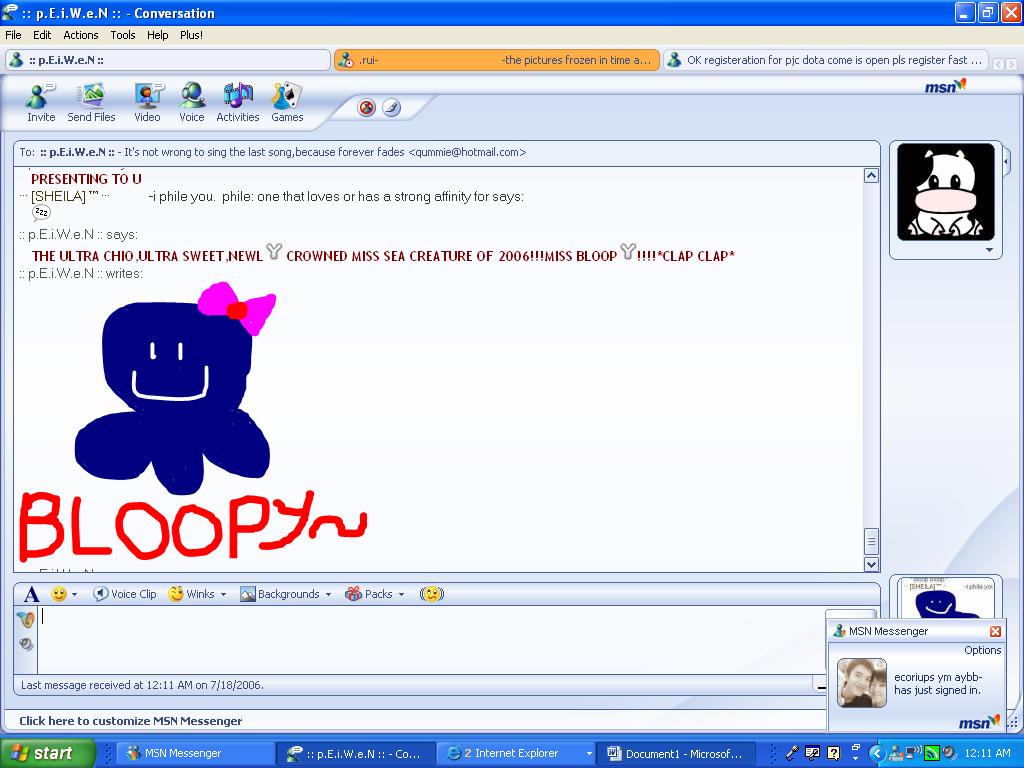1024x768 pixels.
Task: Insert an emoticon with the smiley icon
Action: pos(59,594)
